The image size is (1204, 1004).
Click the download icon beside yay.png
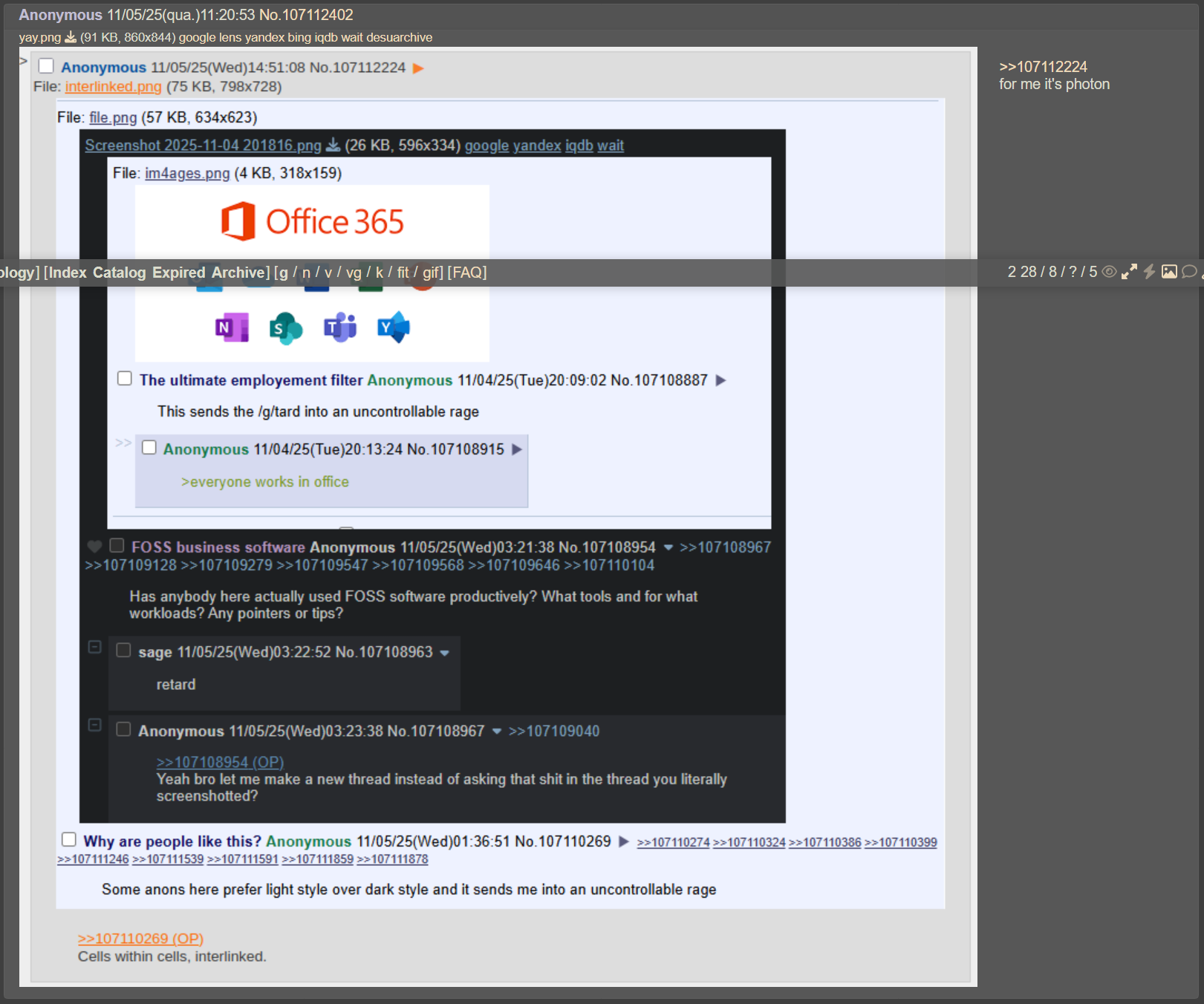[x=71, y=37]
